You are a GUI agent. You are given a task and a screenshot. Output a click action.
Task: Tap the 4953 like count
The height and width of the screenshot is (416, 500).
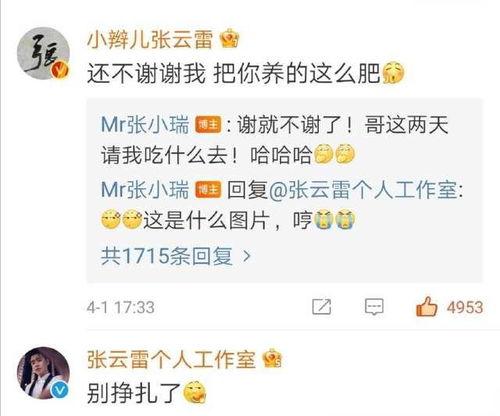[465, 307]
